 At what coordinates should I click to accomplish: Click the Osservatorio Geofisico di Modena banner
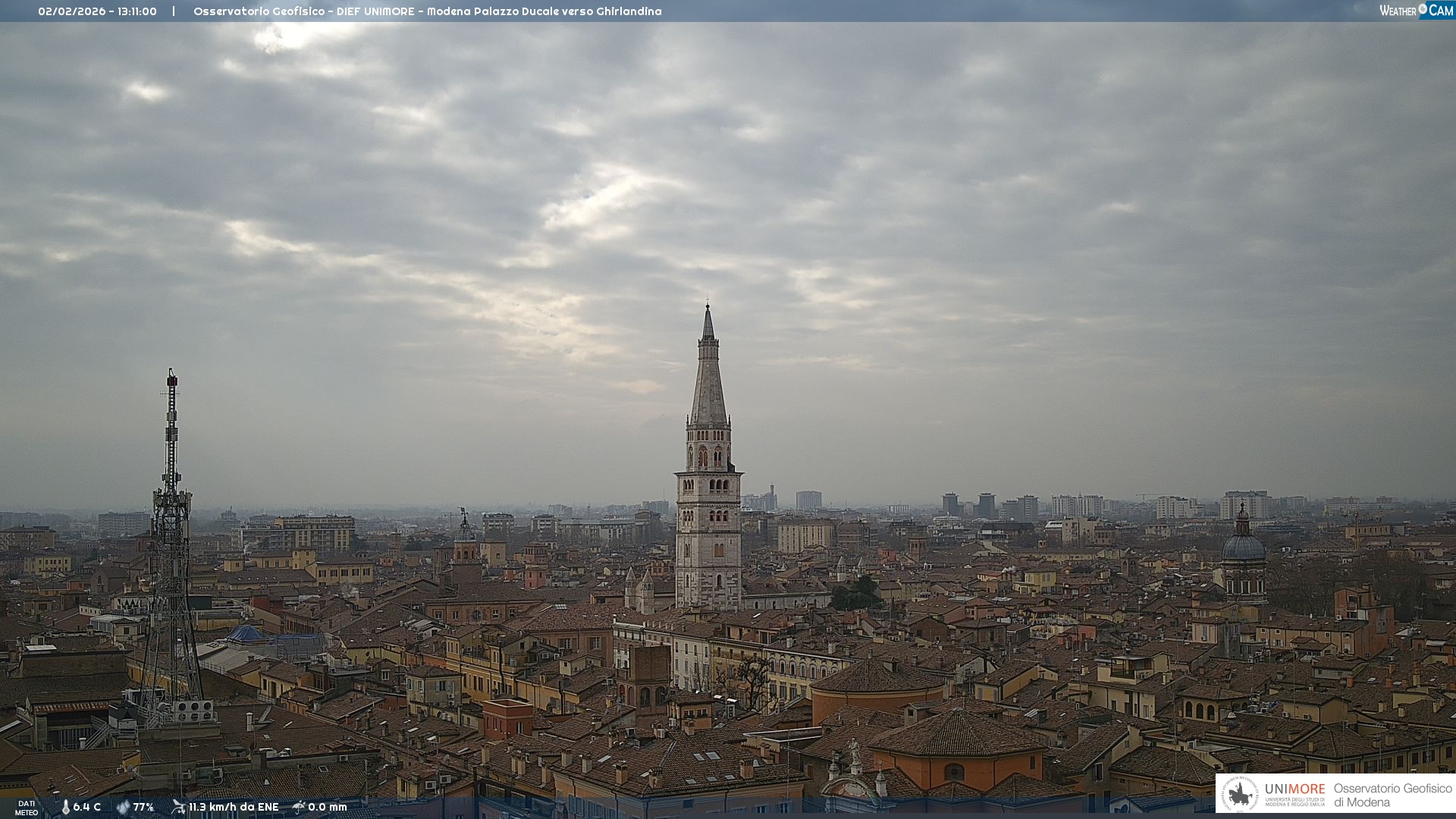click(1392, 795)
